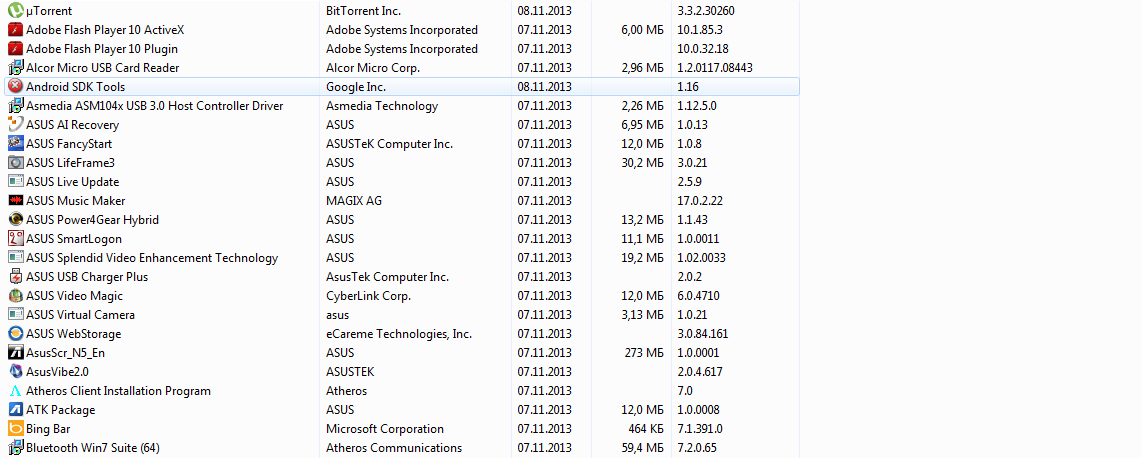The image size is (1142, 458).
Task: Click the Alcor Micro USB Card Reader icon
Action: point(15,68)
